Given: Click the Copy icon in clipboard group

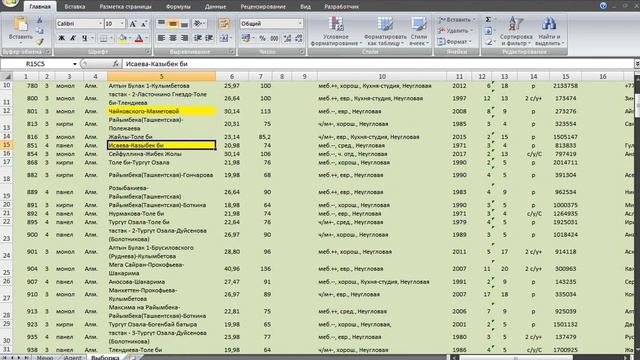Looking at the screenshot, I should [40, 31].
